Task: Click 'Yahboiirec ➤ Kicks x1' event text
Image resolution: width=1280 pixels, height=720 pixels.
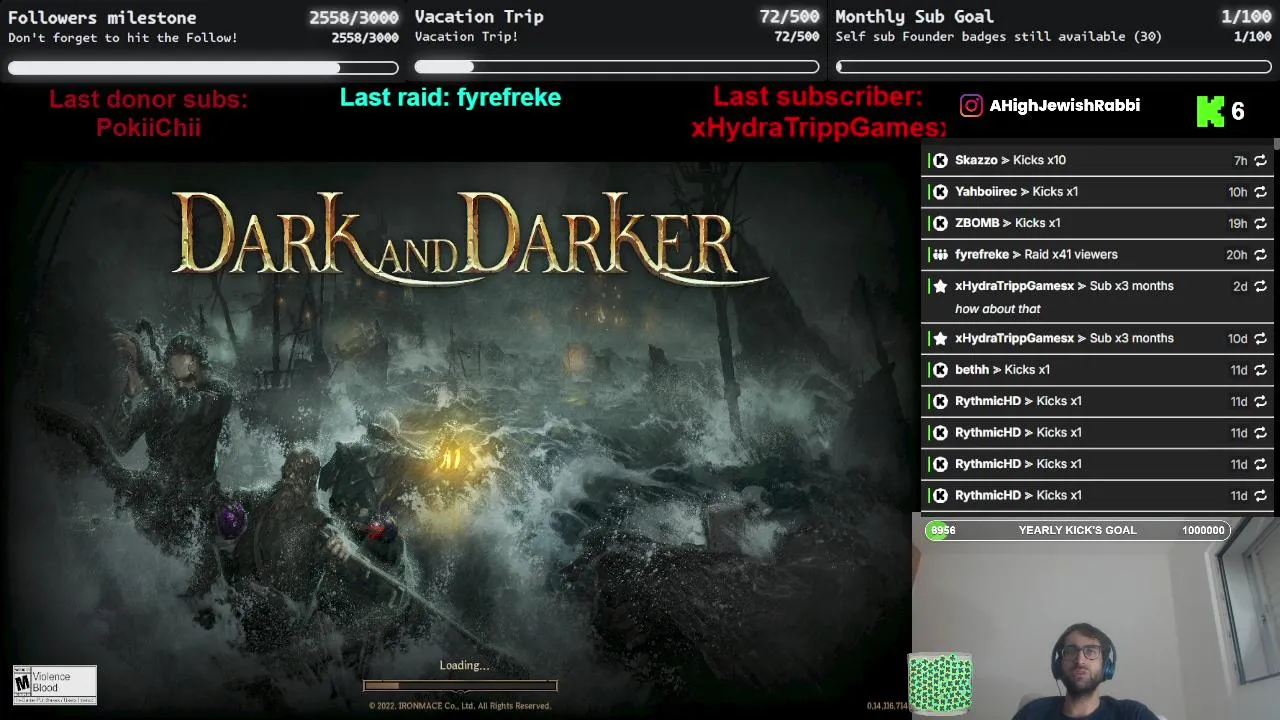Action: pyautogui.click(x=1016, y=191)
